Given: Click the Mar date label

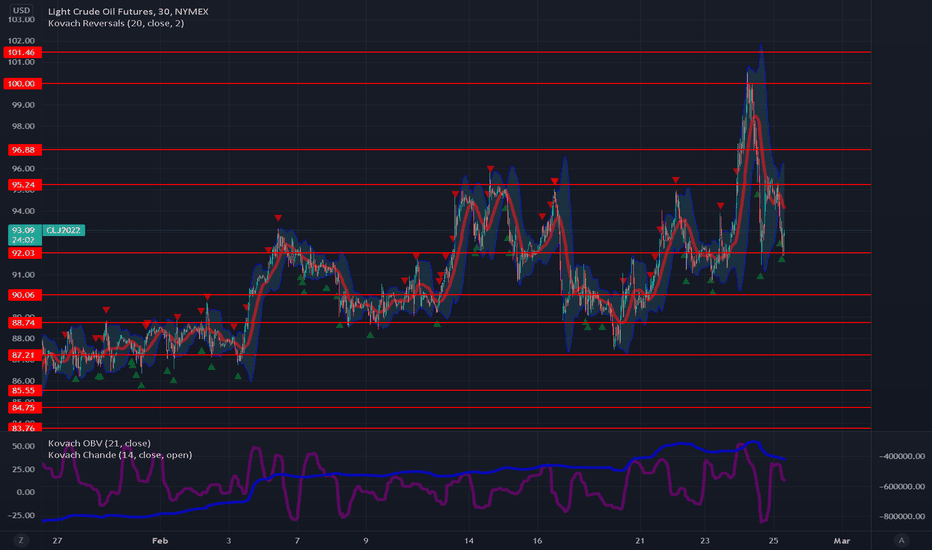Looking at the screenshot, I should (x=842, y=540).
